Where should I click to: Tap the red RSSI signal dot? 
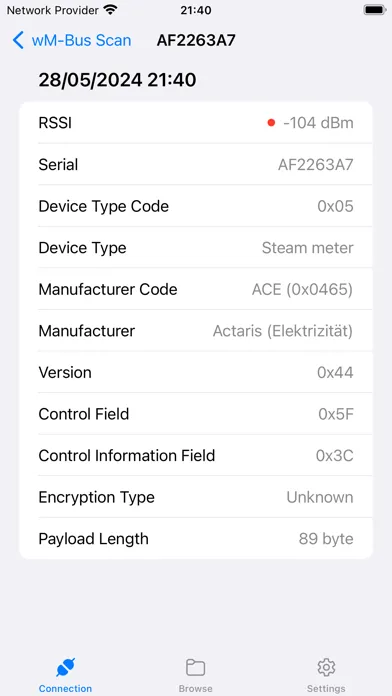tap(271, 123)
